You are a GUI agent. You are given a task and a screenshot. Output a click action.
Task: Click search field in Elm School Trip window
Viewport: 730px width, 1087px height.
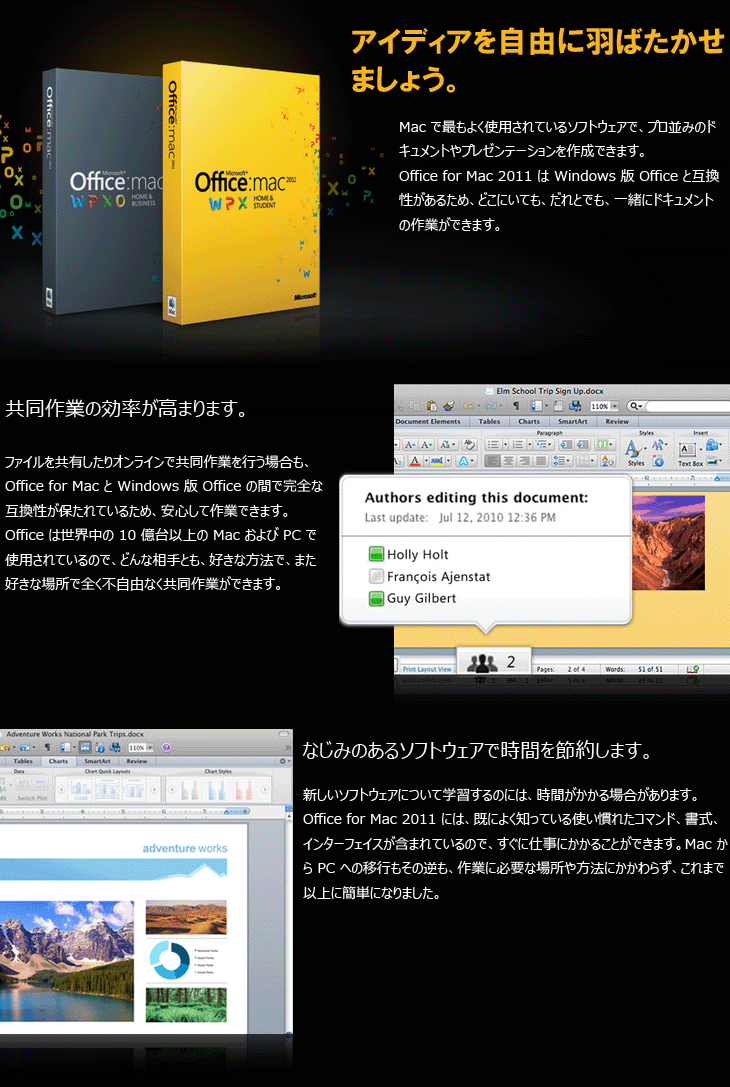point(681,407)
